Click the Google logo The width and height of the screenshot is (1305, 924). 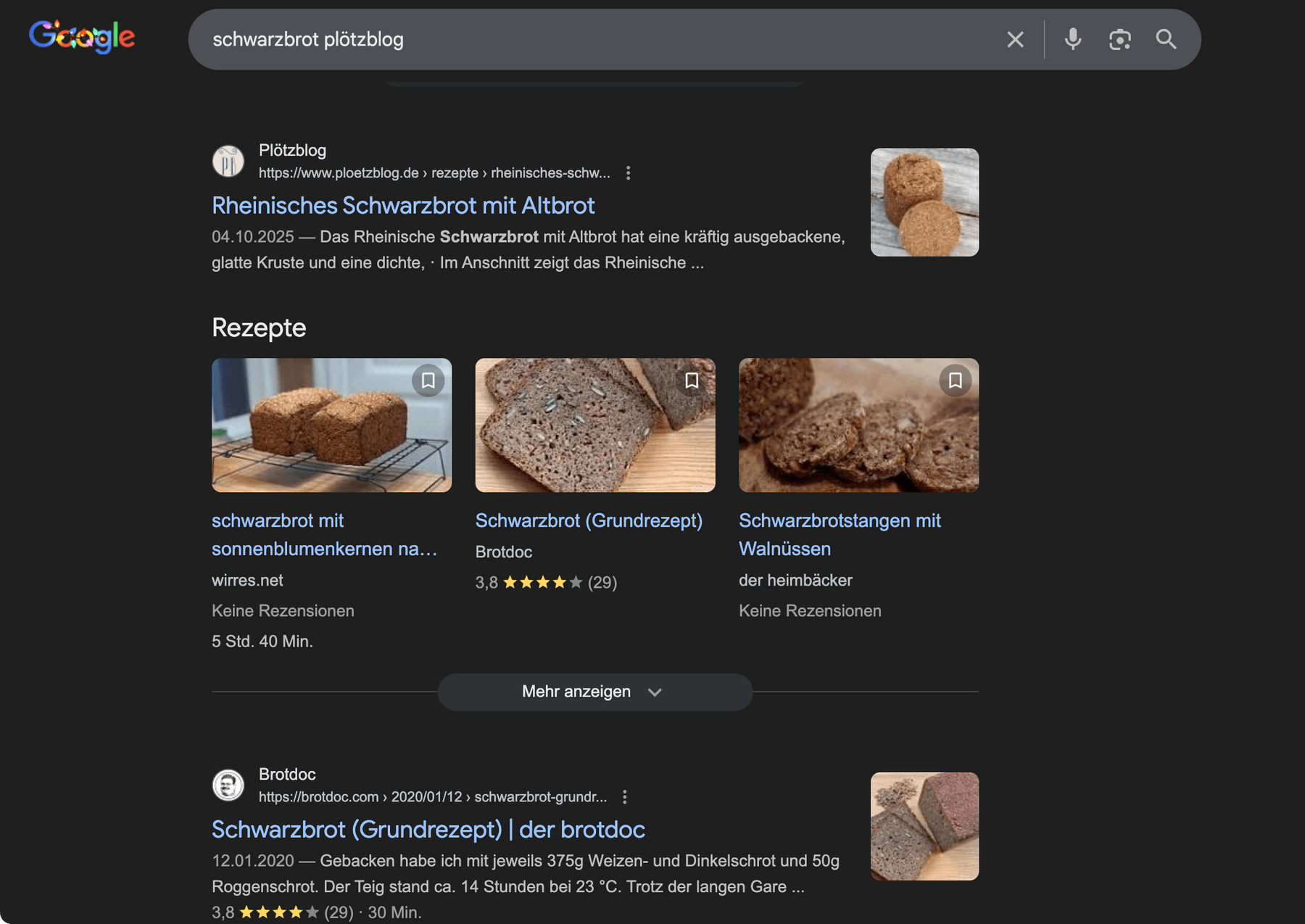click(x=82, y=36)
